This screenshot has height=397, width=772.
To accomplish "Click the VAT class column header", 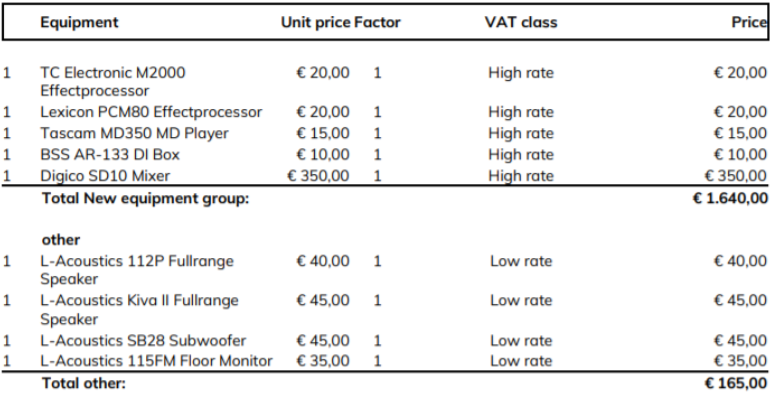I will 521,22.
